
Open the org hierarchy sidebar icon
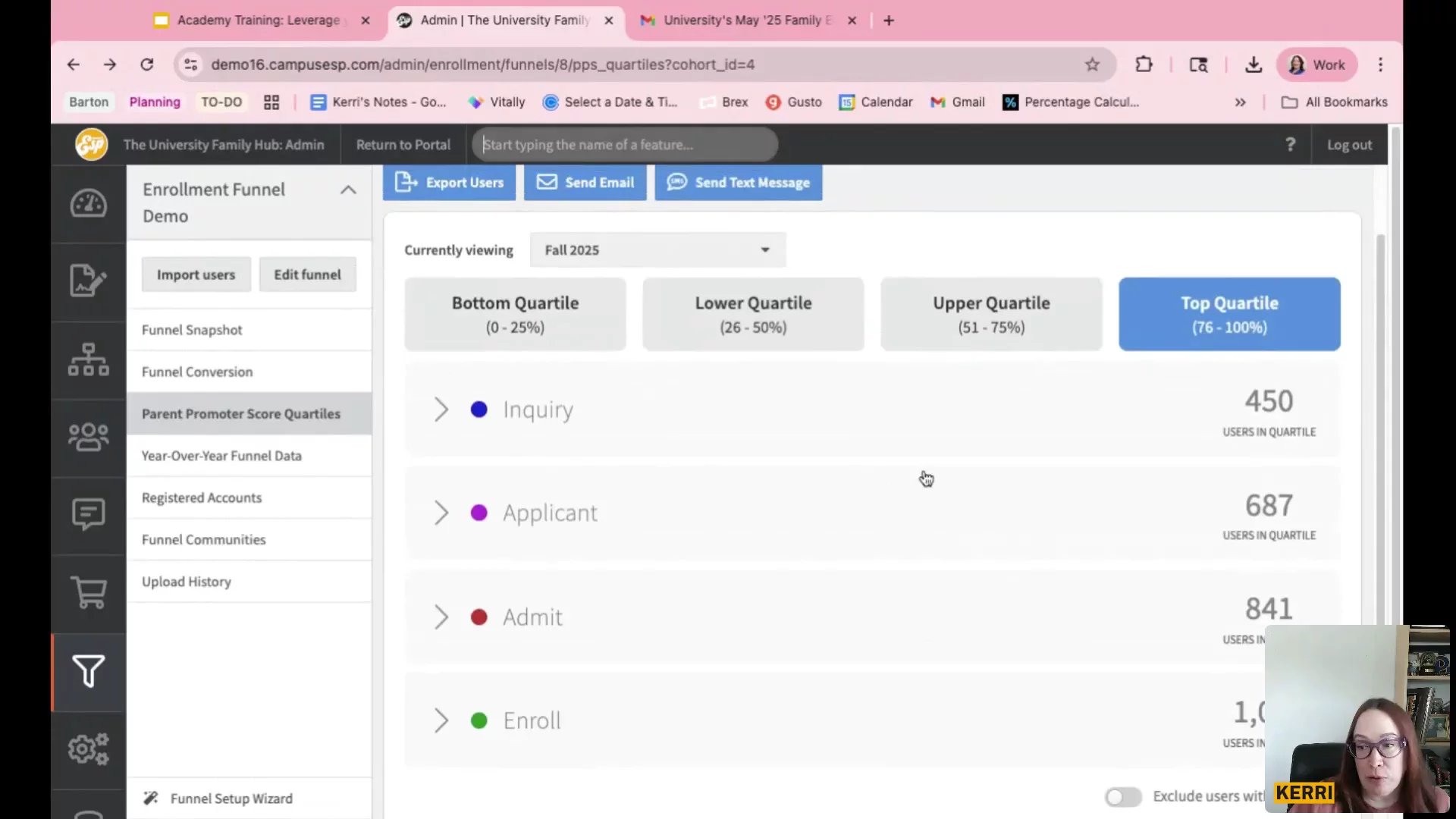tap(88, 359)
